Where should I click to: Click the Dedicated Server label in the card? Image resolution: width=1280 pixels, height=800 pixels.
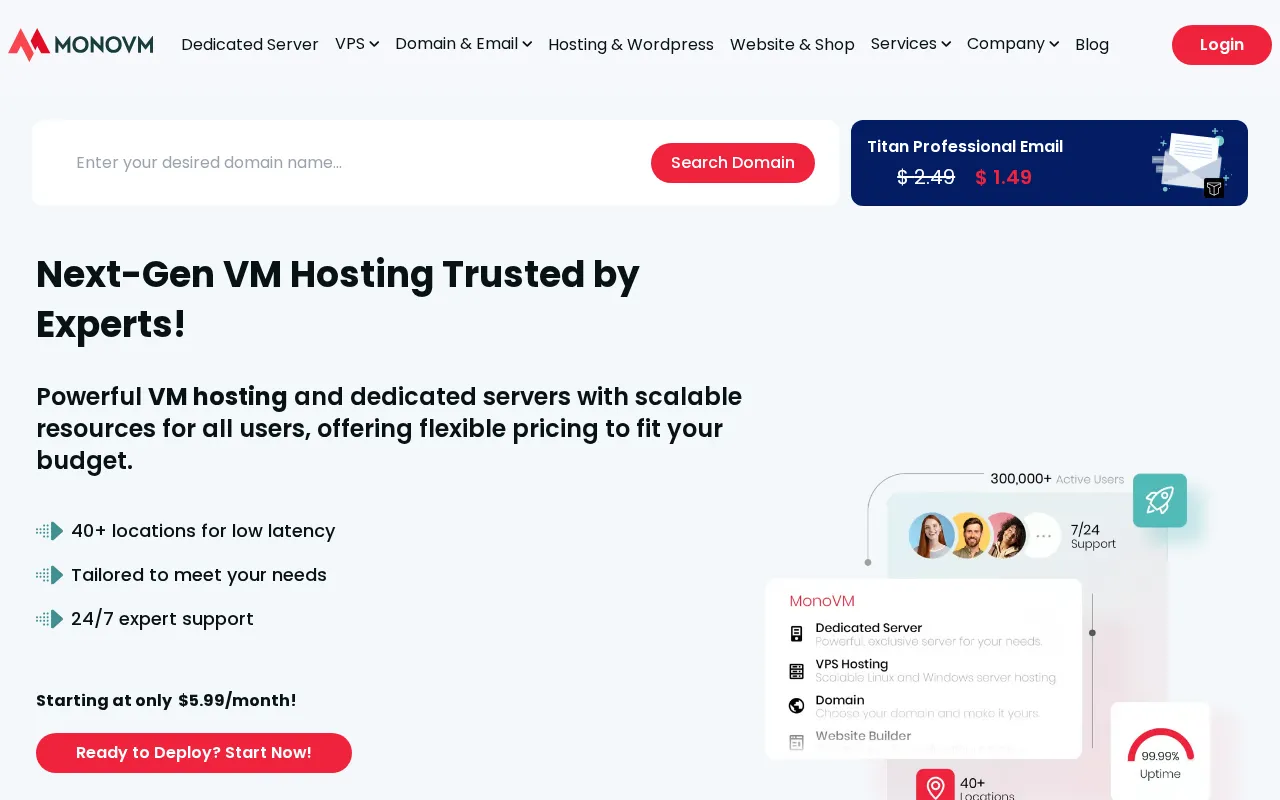point(869,628)
